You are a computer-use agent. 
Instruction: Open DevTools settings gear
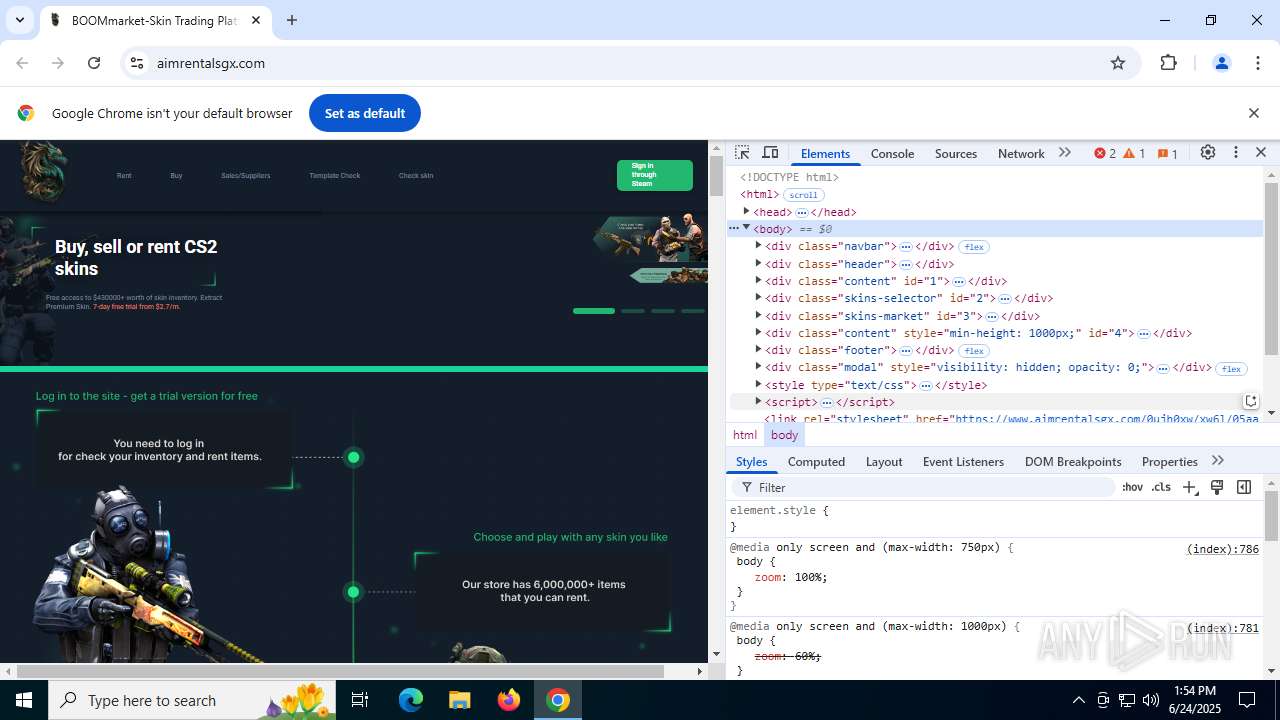tap(1208, 153)
